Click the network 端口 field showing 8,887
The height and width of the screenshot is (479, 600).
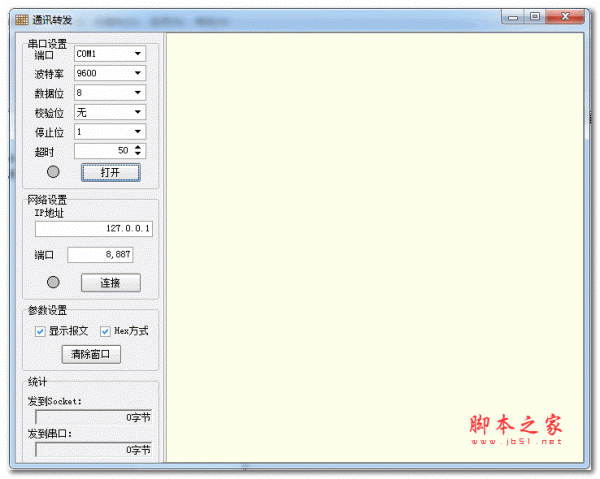pyautogui.click(x=100, y=254)
